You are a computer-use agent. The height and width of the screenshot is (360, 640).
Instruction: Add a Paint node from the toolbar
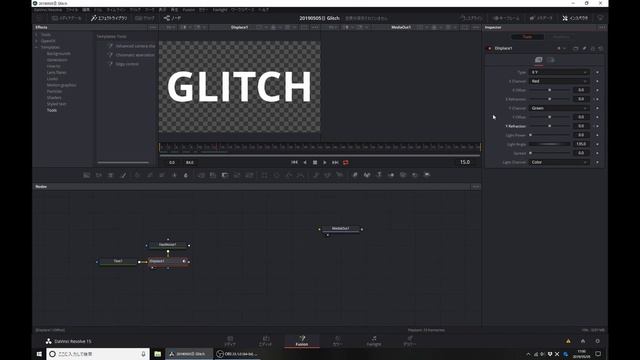pyautogui.click(x=123, y=175)
